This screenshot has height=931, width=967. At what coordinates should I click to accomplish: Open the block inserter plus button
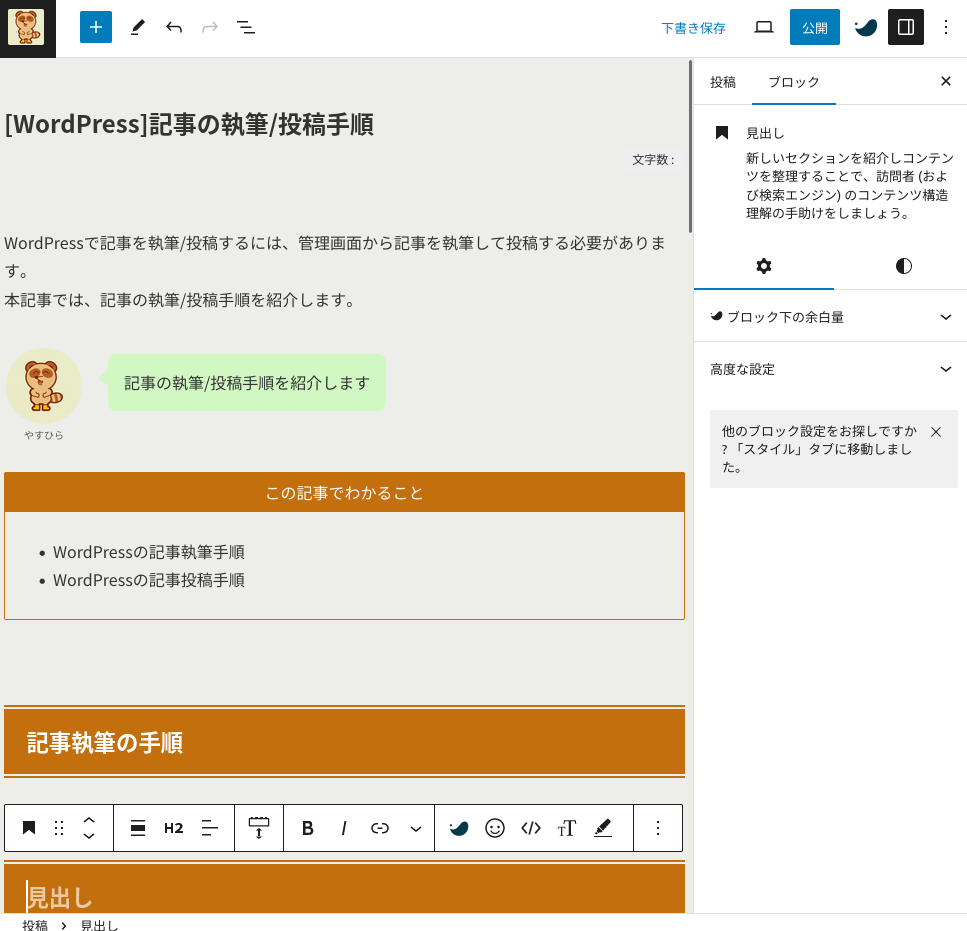click(x=96, y=27)
